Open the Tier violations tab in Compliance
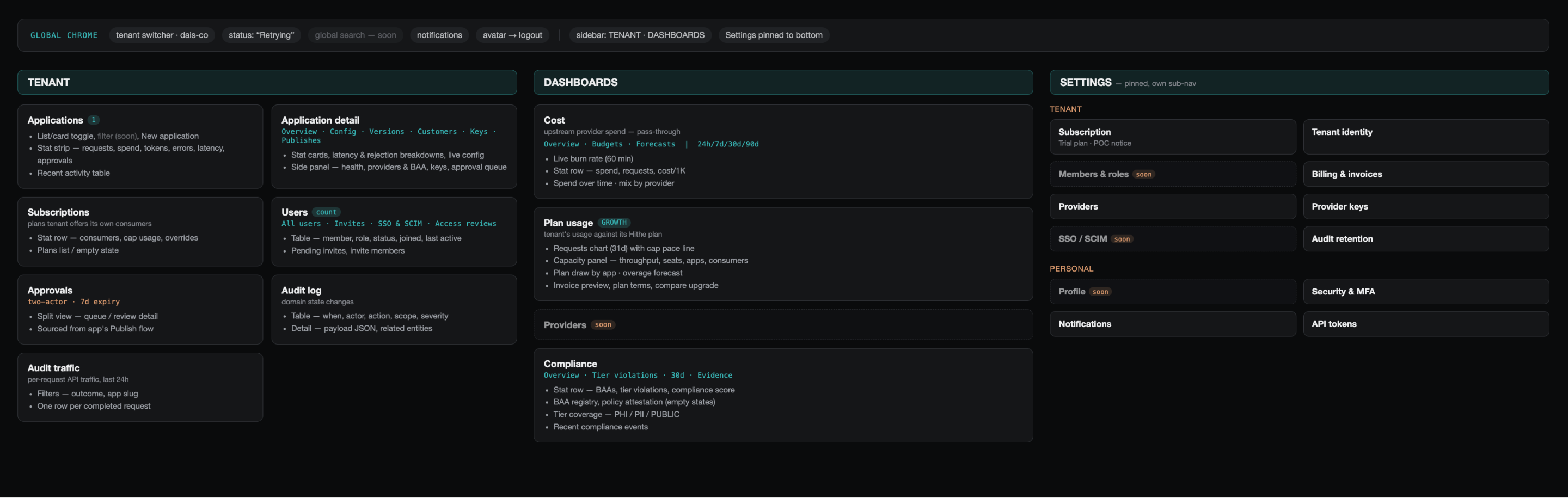This screenshot has height=498, width=1568. coord(624,376)
